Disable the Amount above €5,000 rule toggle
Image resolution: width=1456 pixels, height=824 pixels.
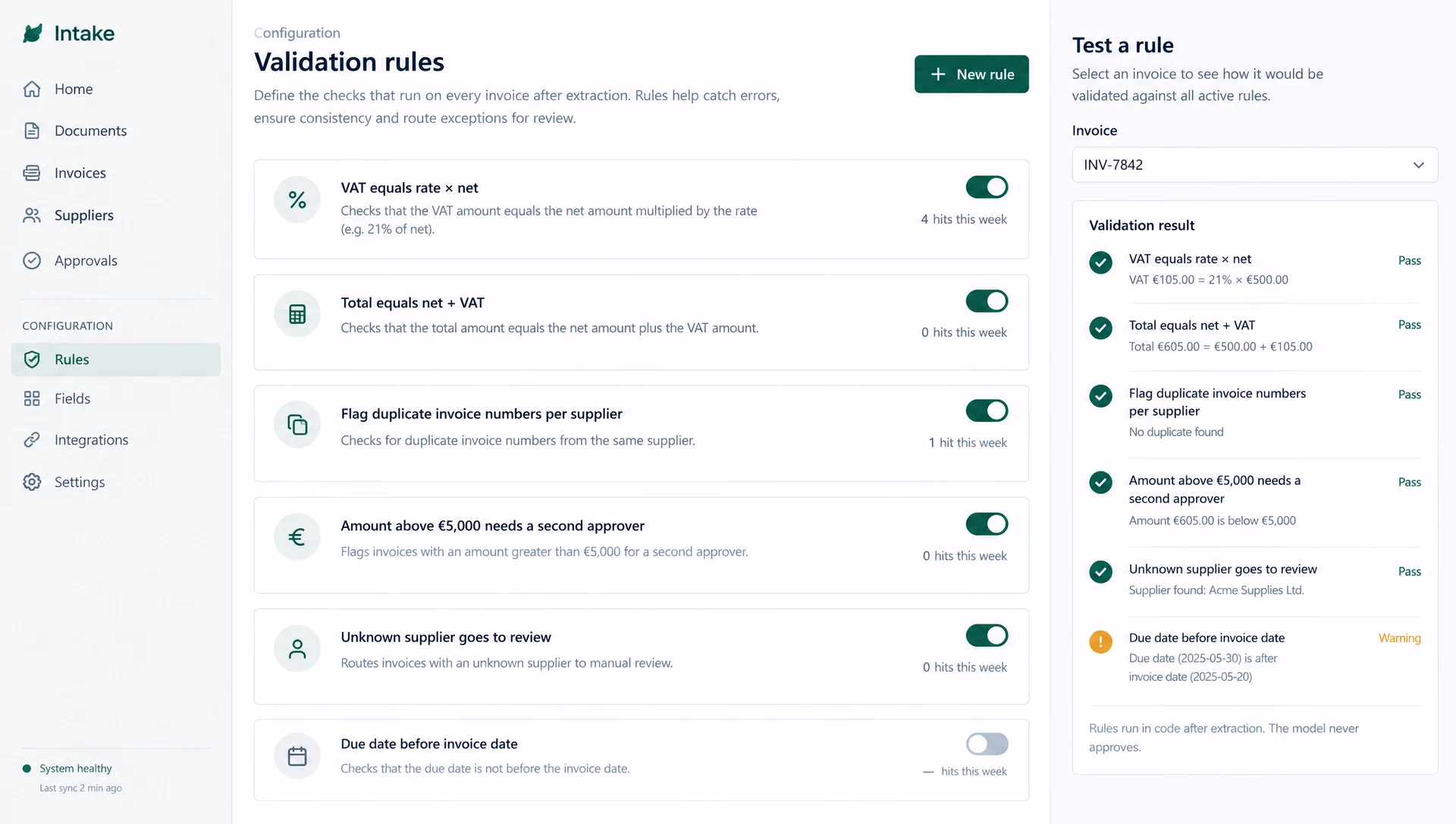[x=987, y=524]
